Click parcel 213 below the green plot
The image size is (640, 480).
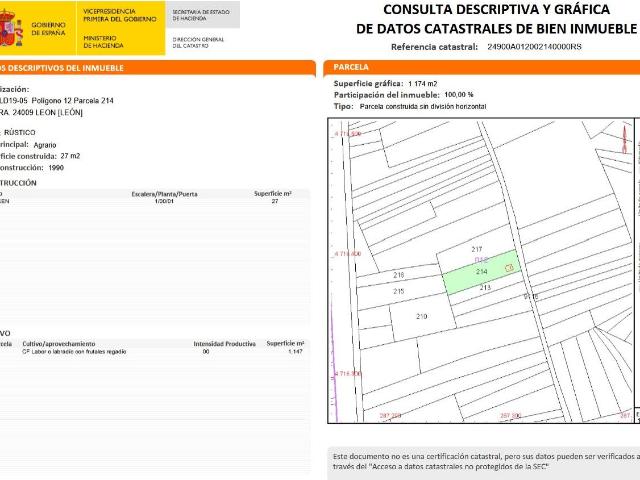[485, 288]
